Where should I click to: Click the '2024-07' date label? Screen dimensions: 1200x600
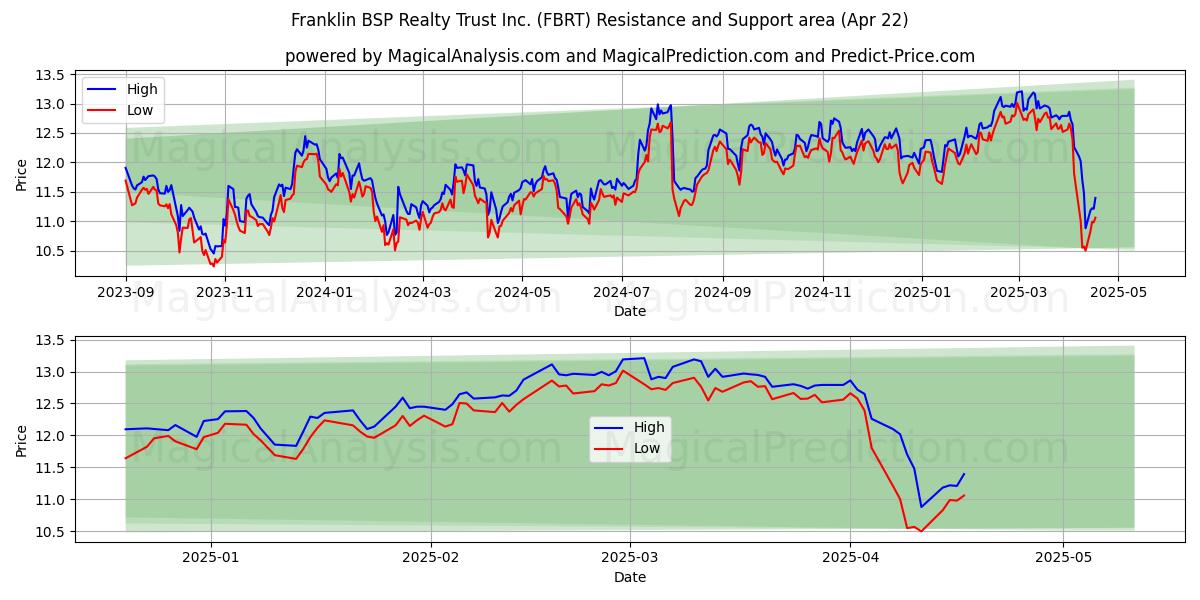pos(622,292)
